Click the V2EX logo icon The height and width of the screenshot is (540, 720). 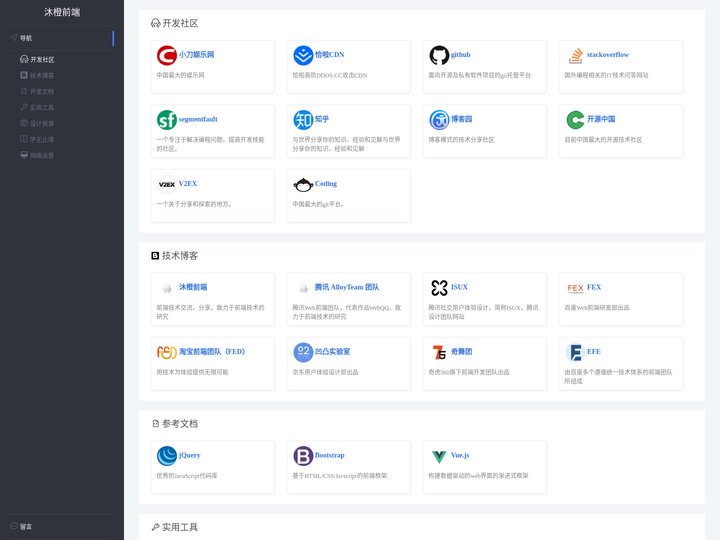167,185
